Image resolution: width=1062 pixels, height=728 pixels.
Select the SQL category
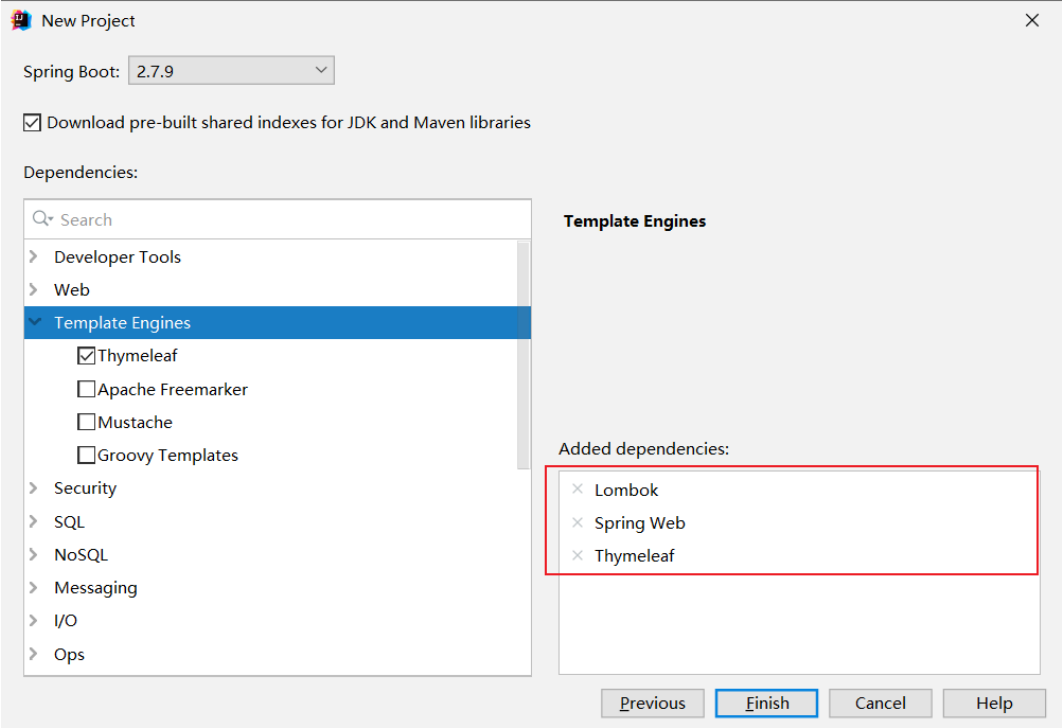69,522
